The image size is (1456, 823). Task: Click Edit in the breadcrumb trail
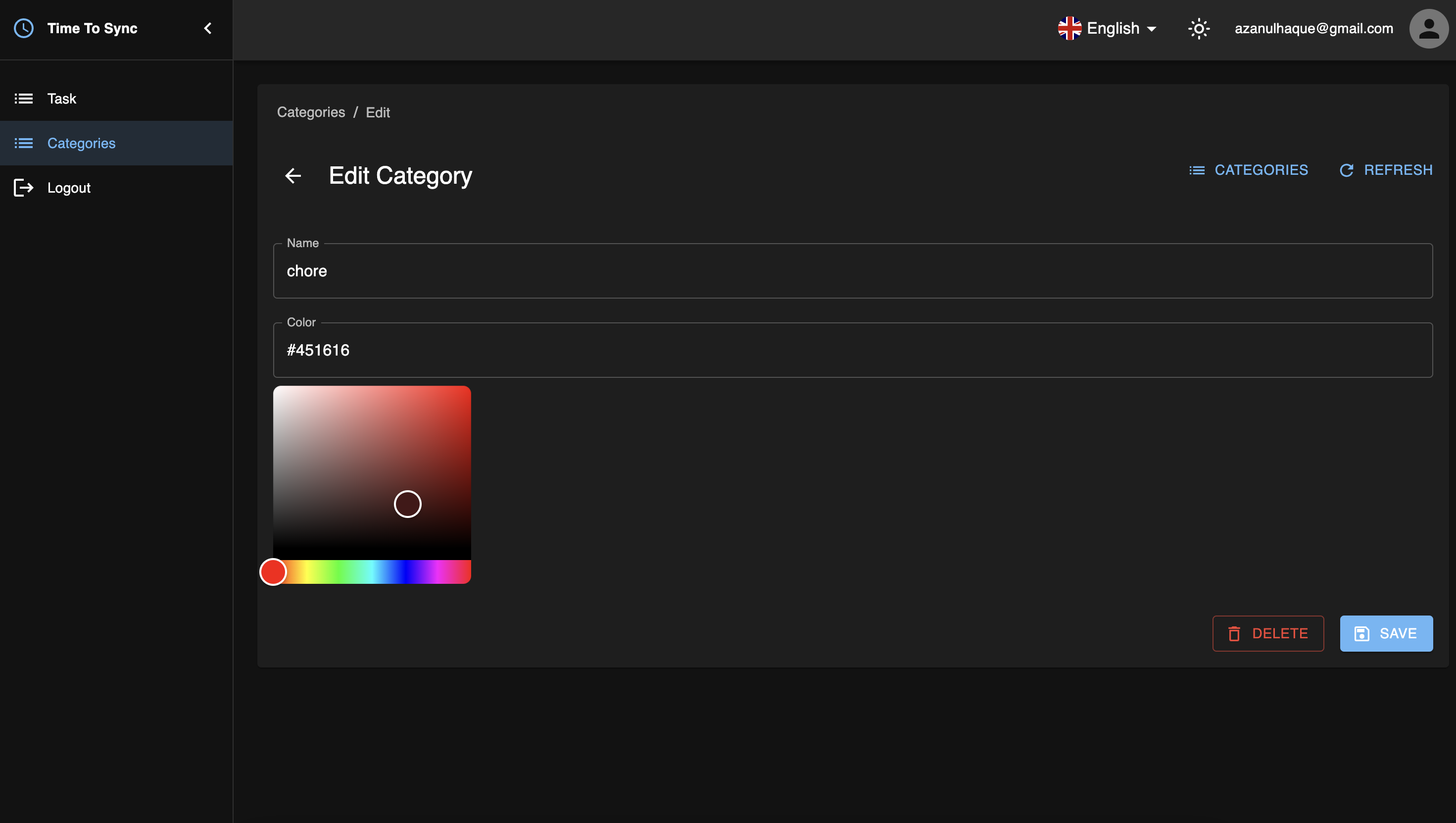378,112
